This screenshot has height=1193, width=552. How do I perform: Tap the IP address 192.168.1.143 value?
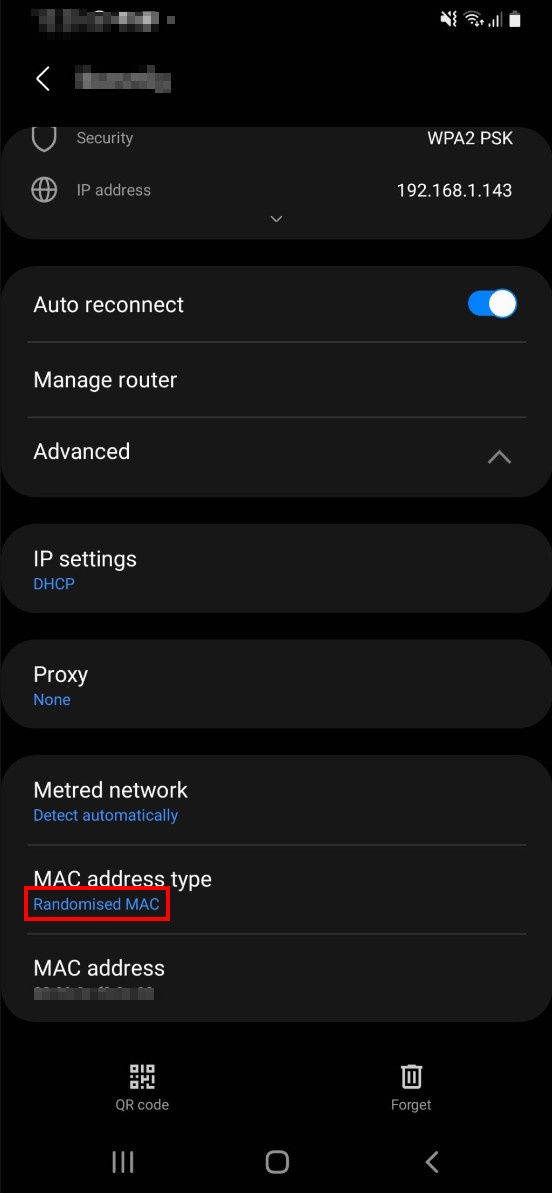tap(454, 190)
